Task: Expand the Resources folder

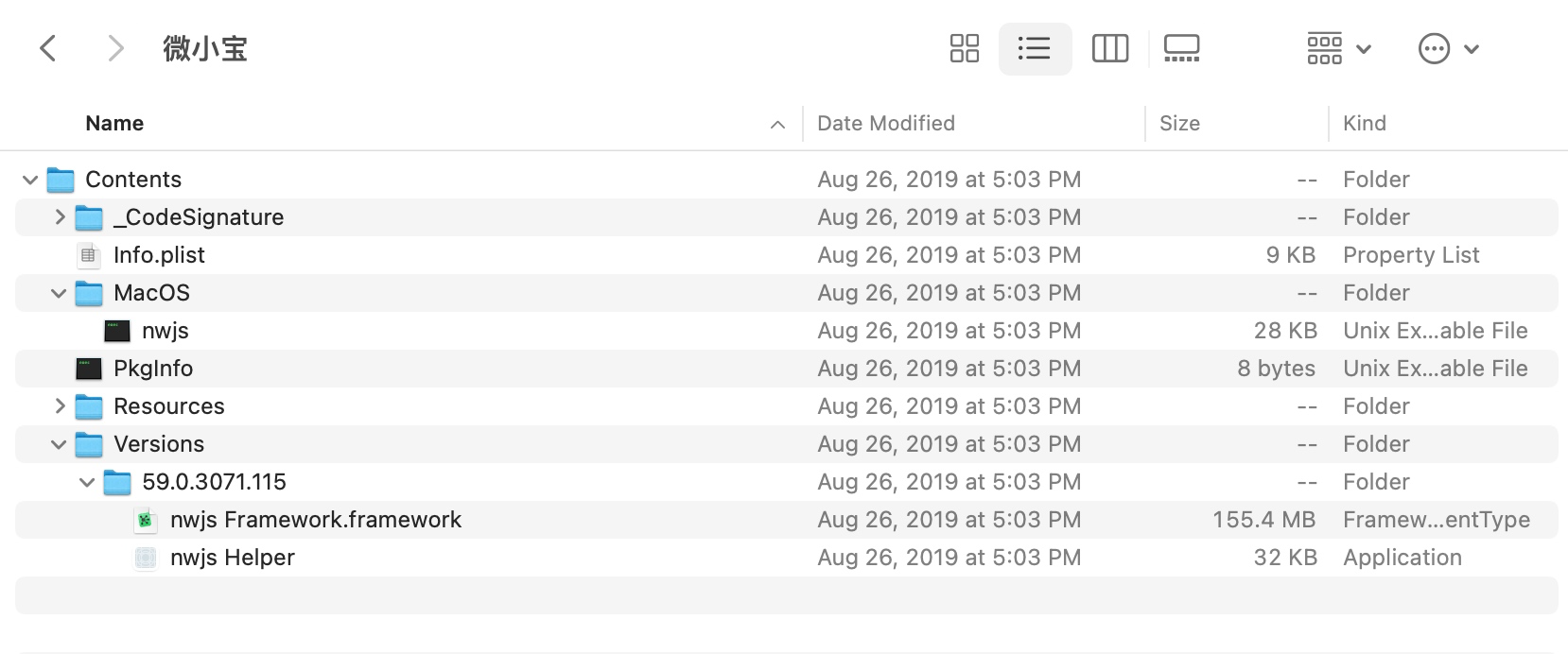Action: pos(60,406)
